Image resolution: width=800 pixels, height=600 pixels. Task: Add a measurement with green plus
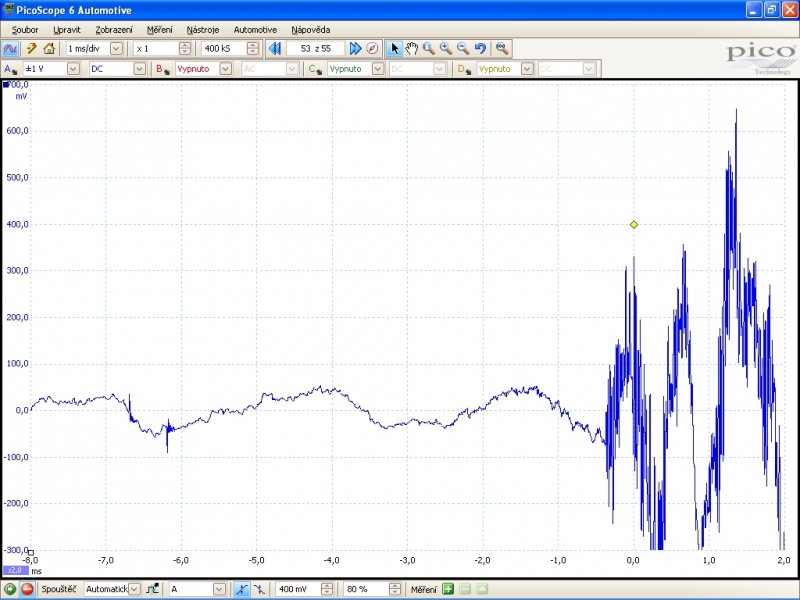tap(448, 590)
